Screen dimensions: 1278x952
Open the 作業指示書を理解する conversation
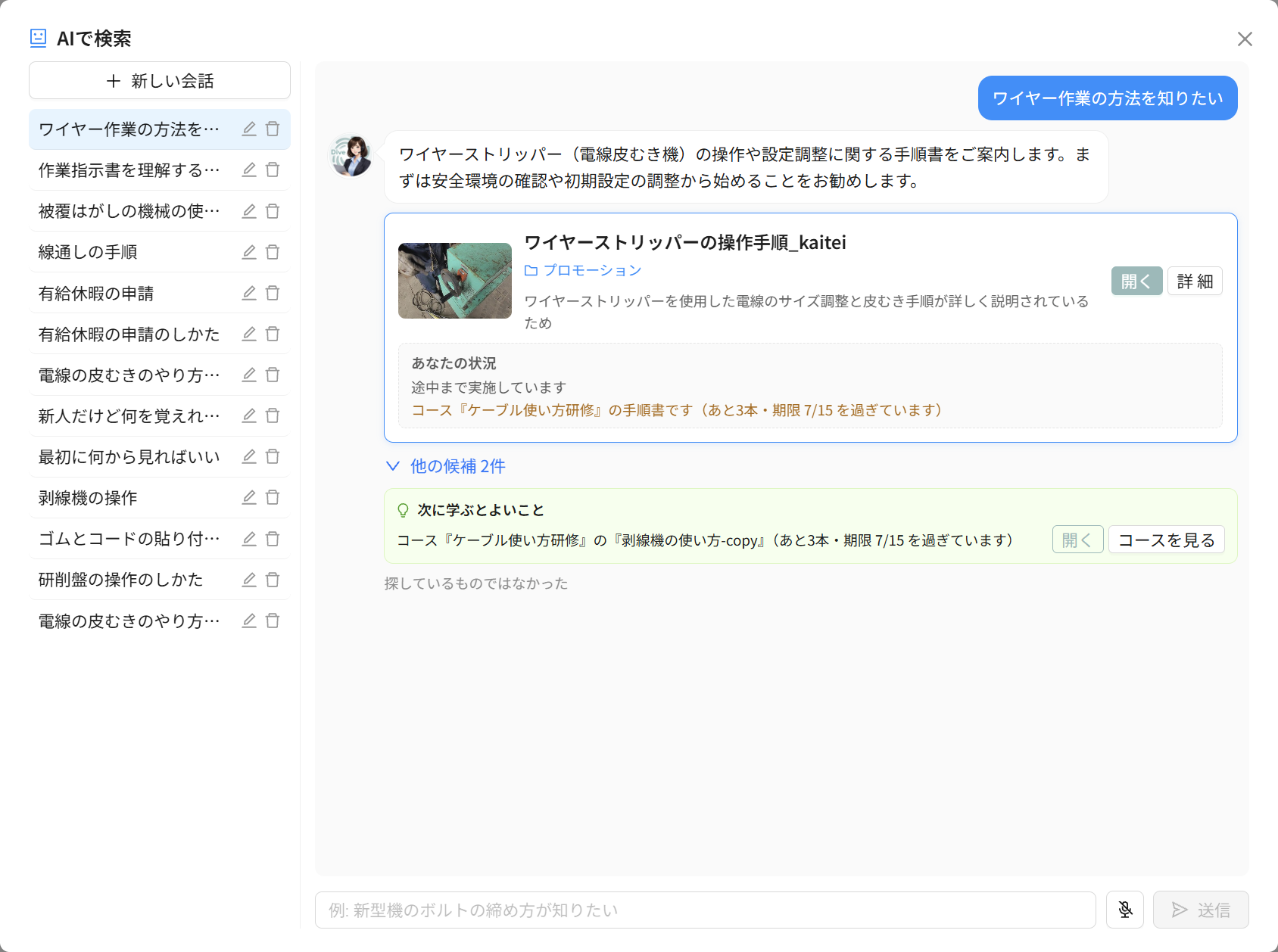tap(160, 170)
